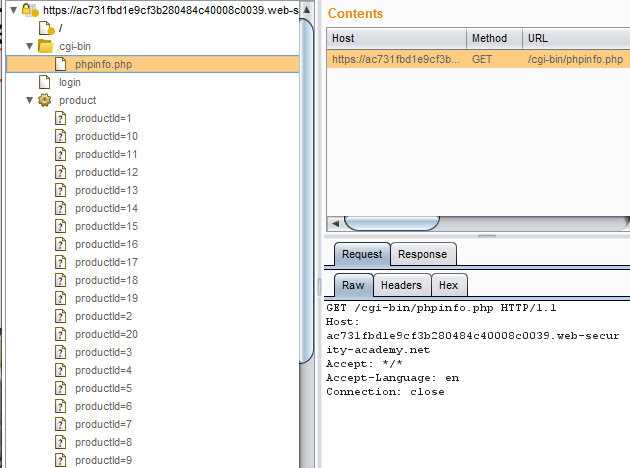This screenshot has height=468, width=630.
Task: Click the question-mark file icon for productId=17
Action: pyautogui.click(x=61, y=262)
